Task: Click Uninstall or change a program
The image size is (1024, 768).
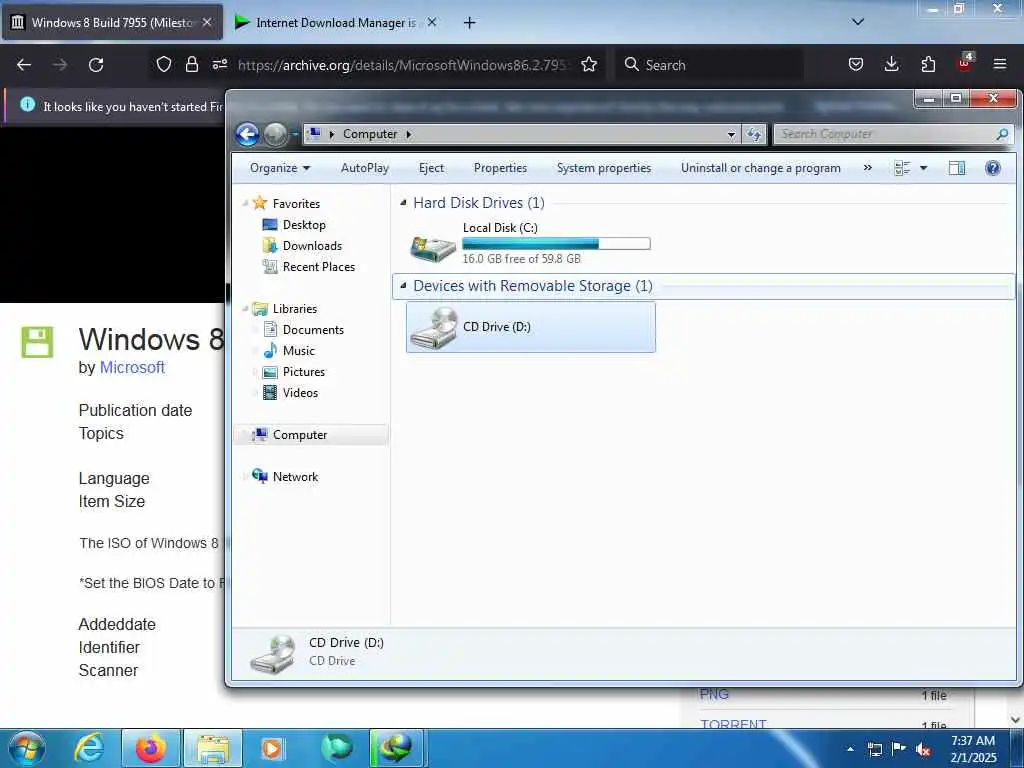Action: pyautogui.click(x=760, y=168)
